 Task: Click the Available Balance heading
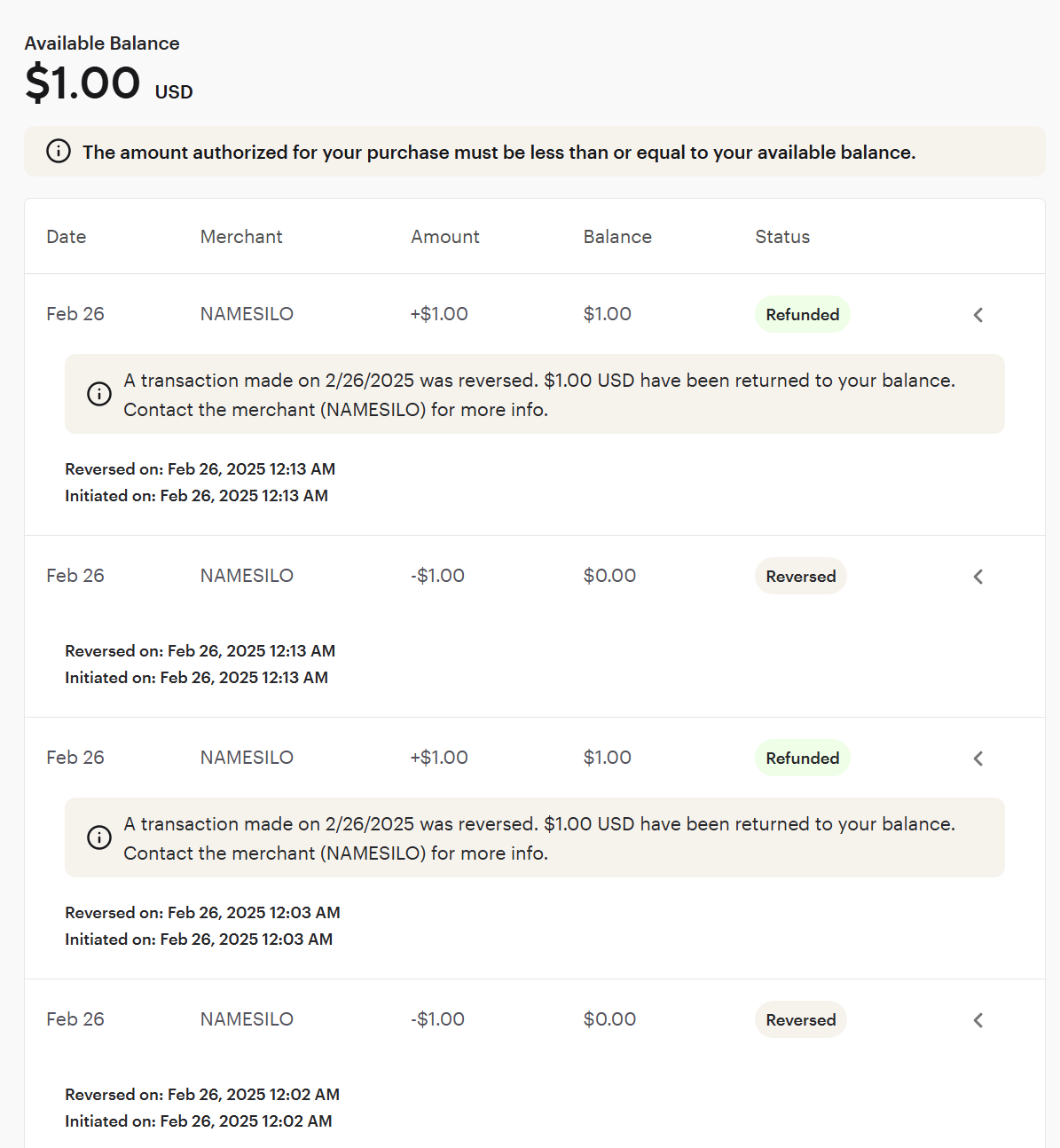coord(102,43)
